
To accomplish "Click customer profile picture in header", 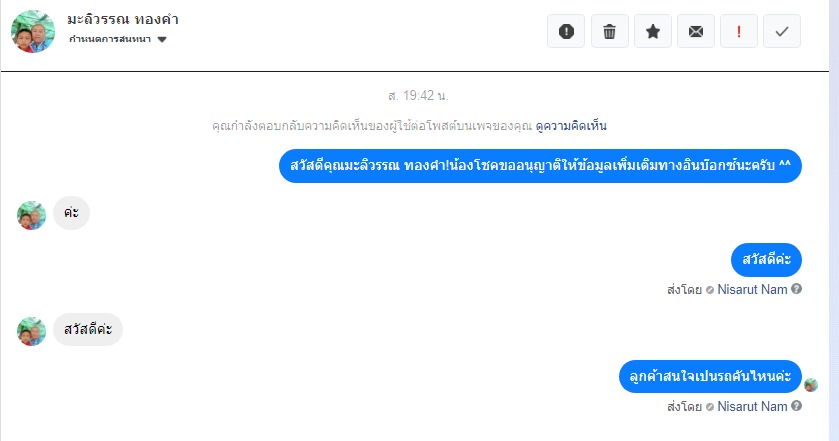I will [33, 32].
